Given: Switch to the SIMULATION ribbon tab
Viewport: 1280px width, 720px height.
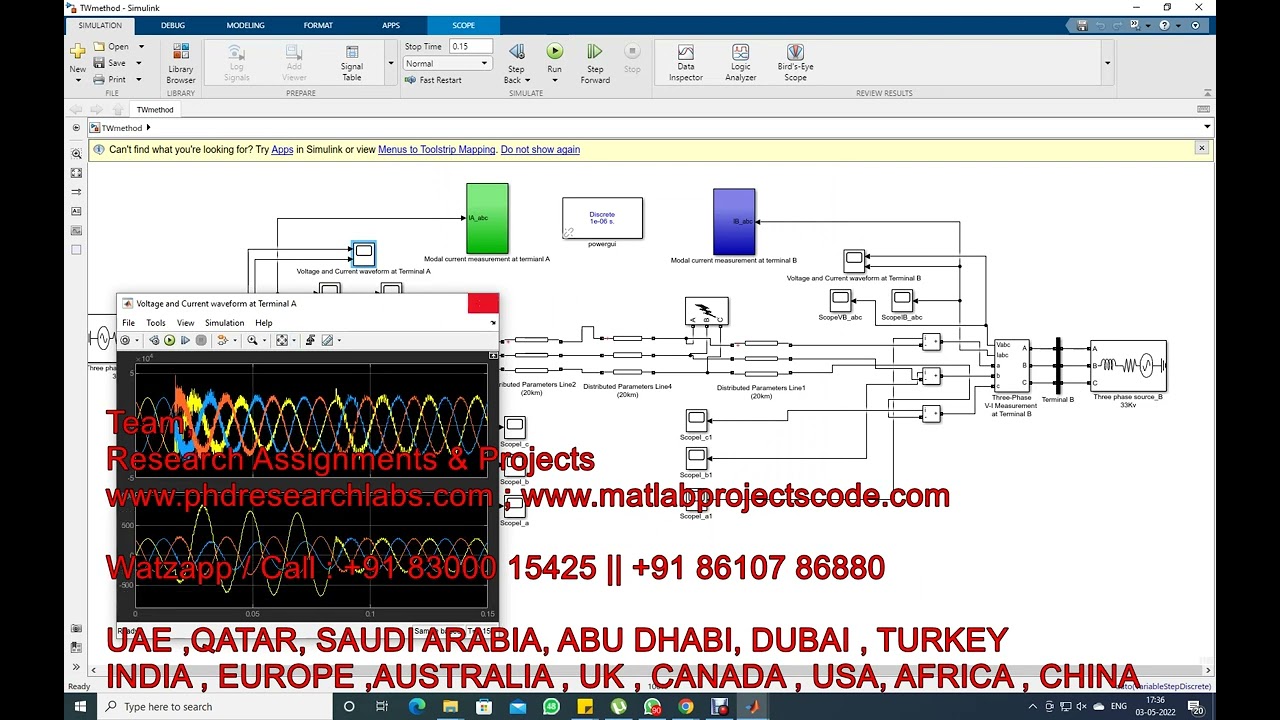Looking at the screenshot, I should 100,25.
